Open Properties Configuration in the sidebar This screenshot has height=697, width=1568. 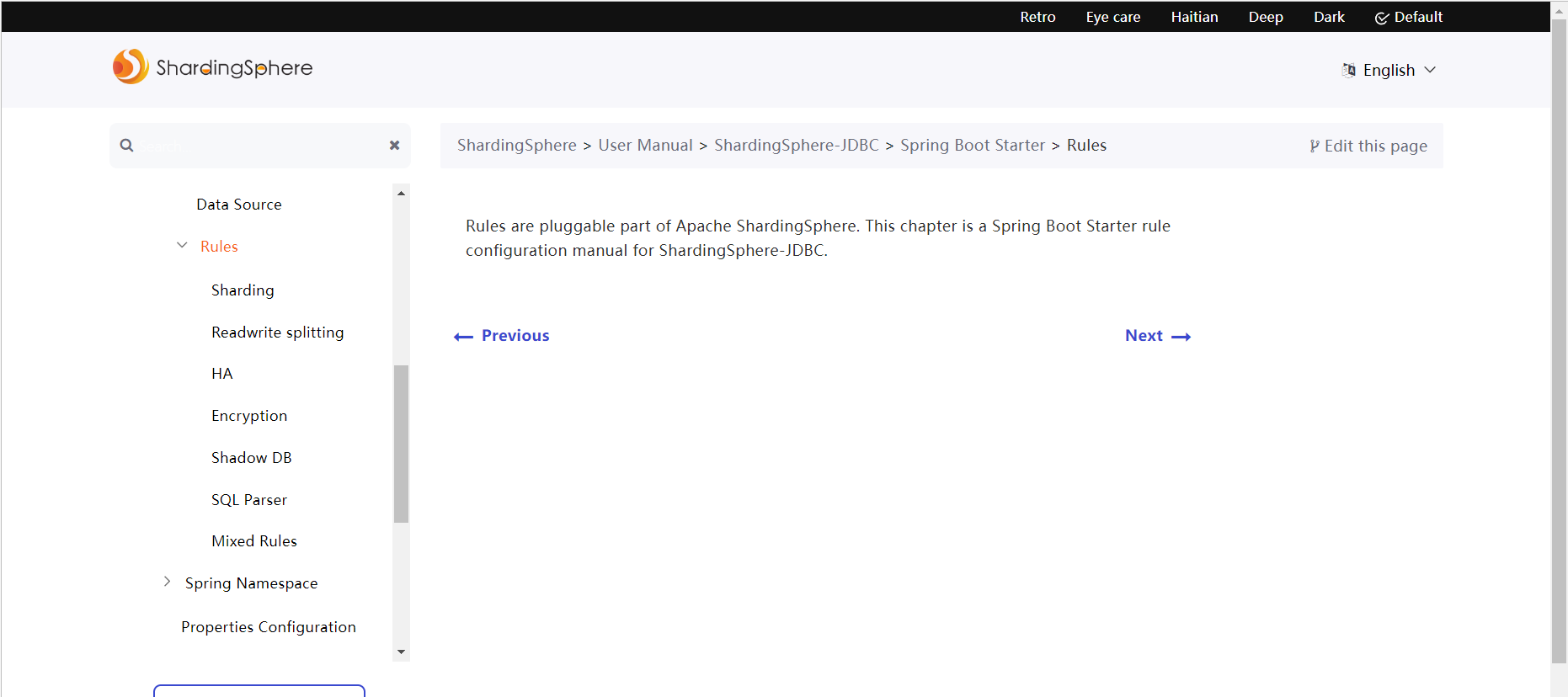269,627
